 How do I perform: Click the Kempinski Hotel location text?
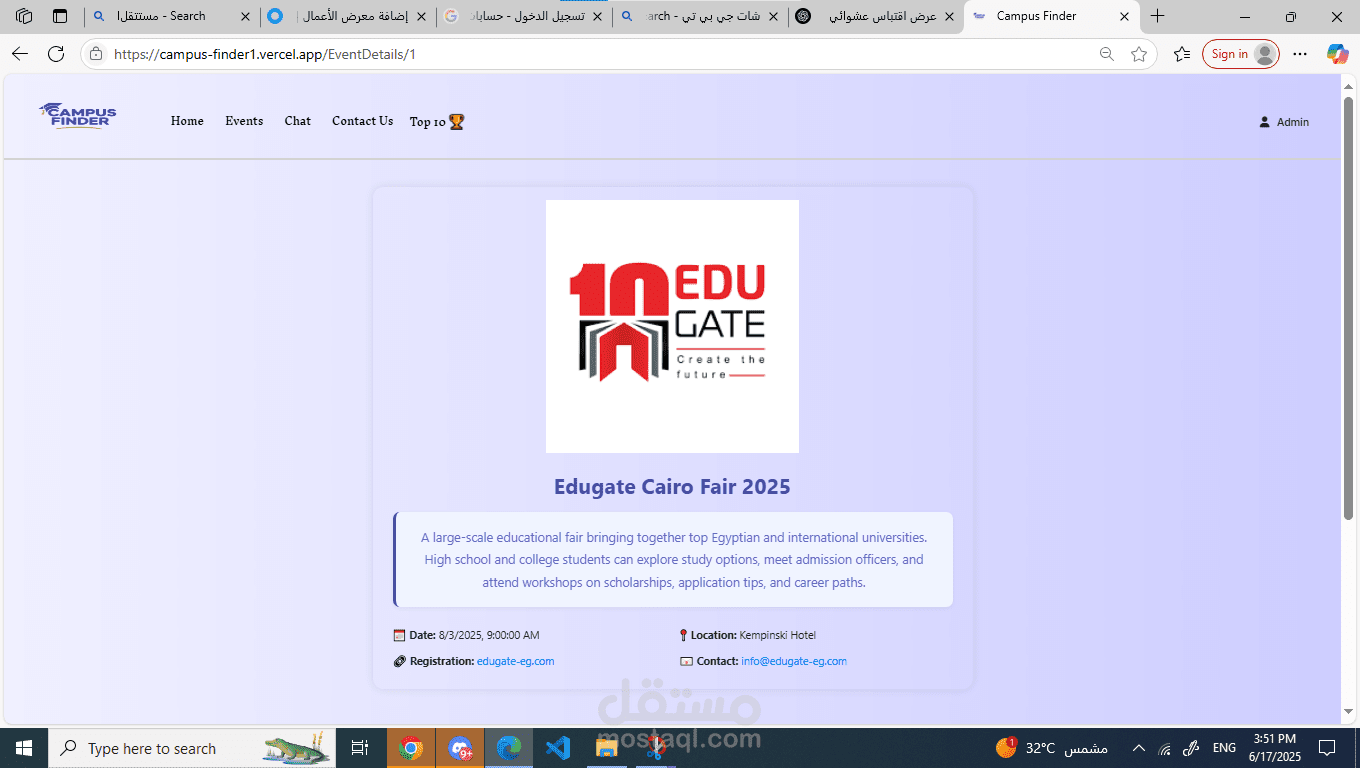point(777,635)
